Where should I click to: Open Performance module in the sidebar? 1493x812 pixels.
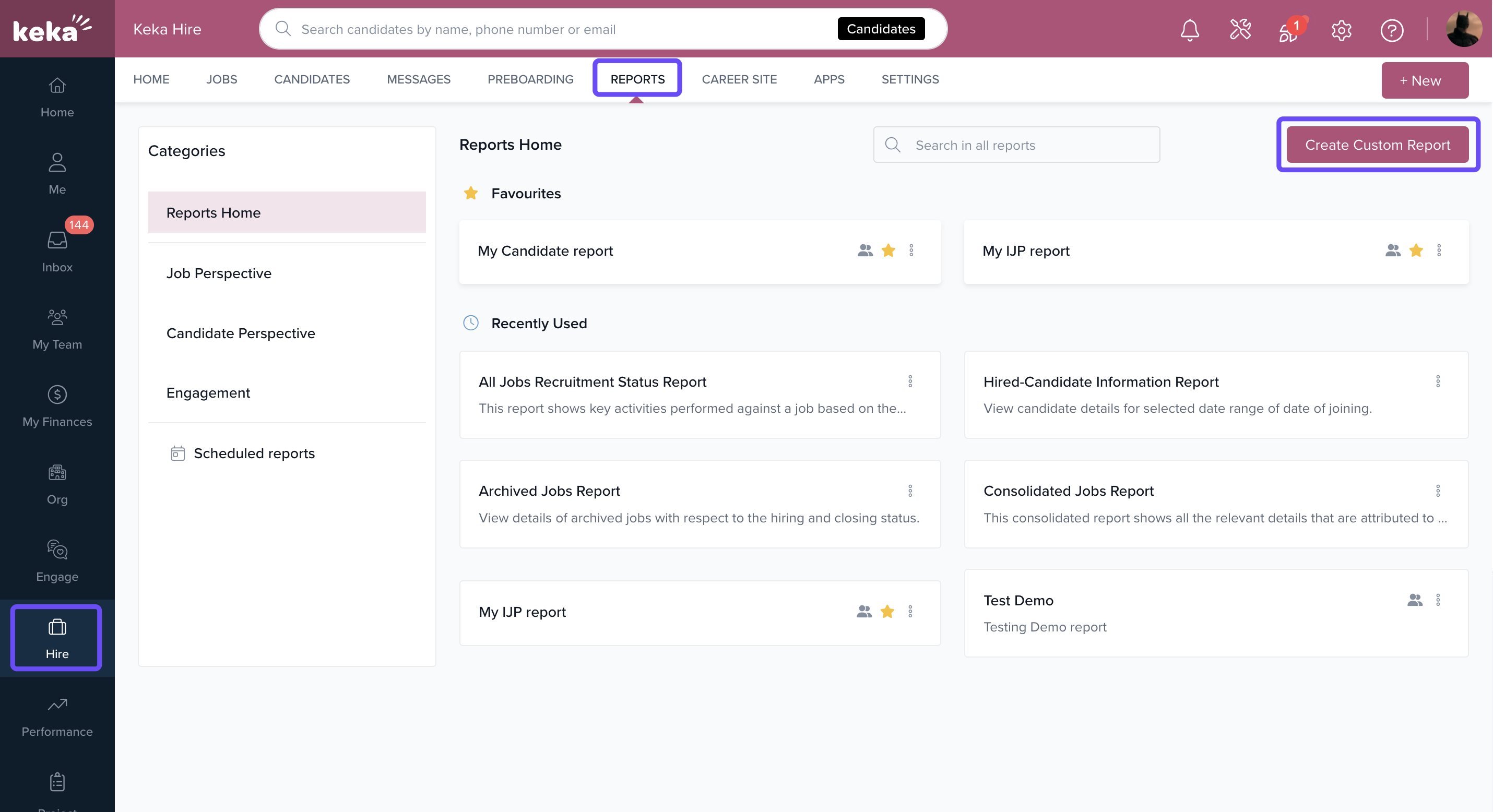(x=57, y=716)
